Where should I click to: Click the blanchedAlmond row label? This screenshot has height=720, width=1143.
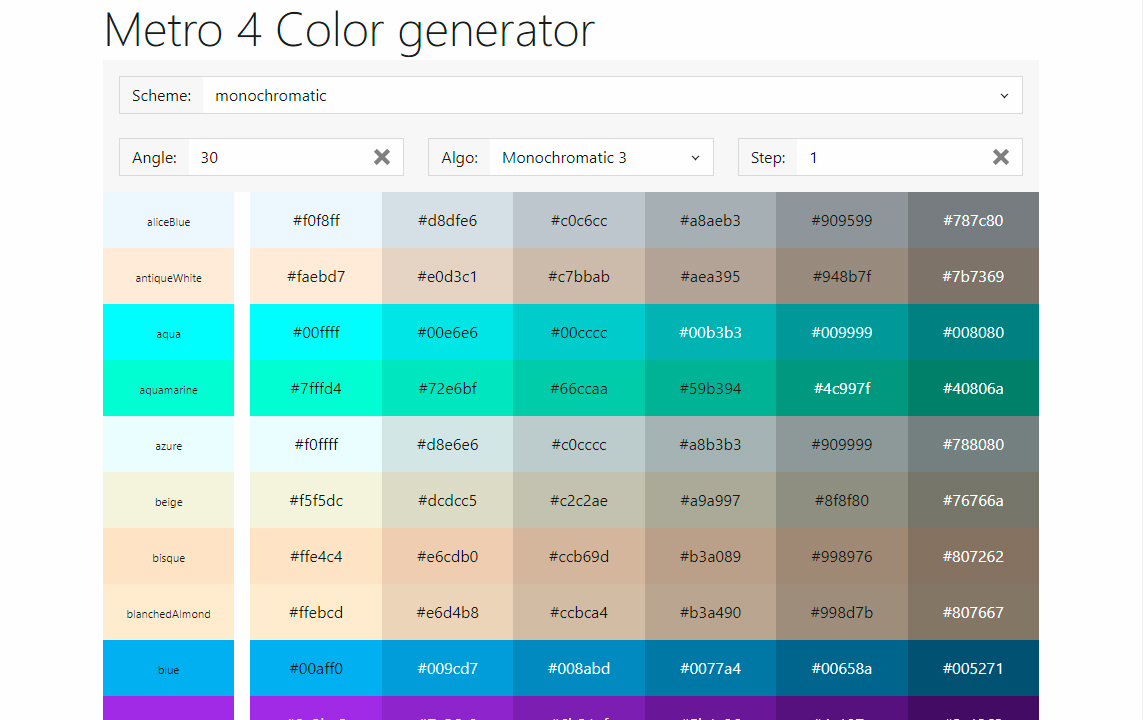tap(168, 612)
